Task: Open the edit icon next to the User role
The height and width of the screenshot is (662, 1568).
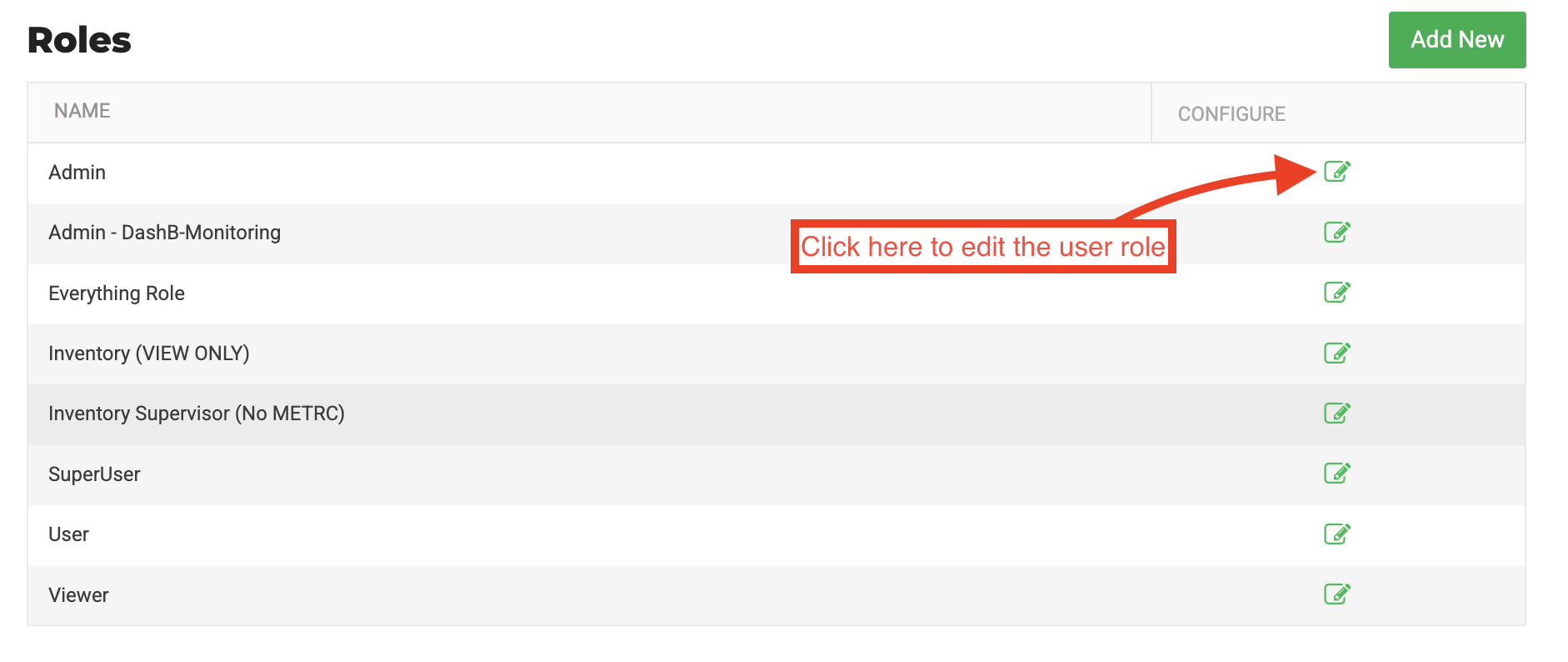Action: pos(1336,533)
